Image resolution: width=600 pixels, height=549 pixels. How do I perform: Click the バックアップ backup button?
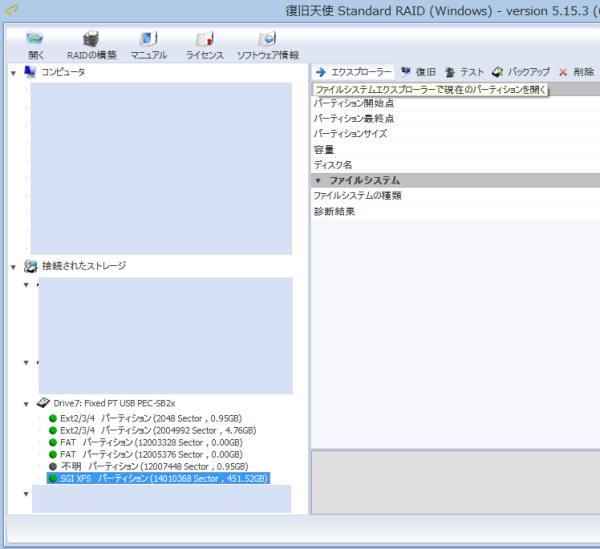tap(520, 72)
